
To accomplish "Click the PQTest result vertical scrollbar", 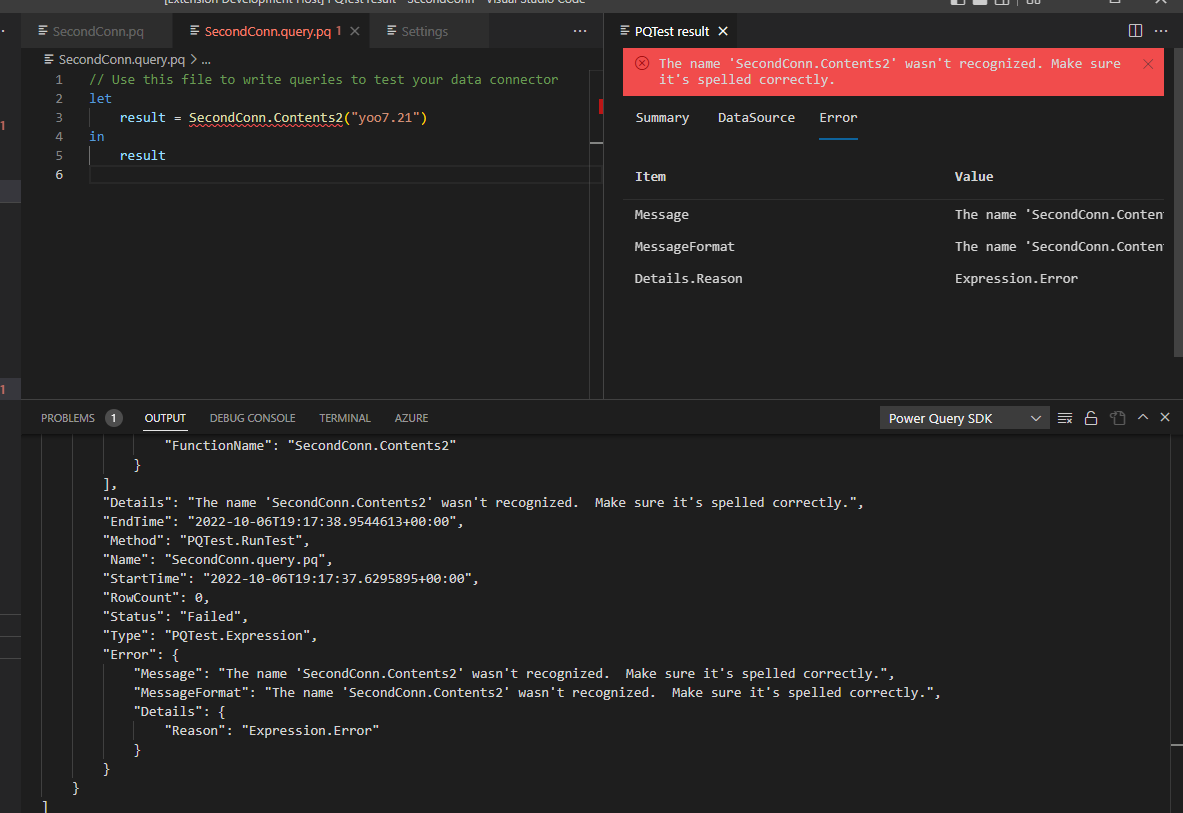I will click(1178, 204).
